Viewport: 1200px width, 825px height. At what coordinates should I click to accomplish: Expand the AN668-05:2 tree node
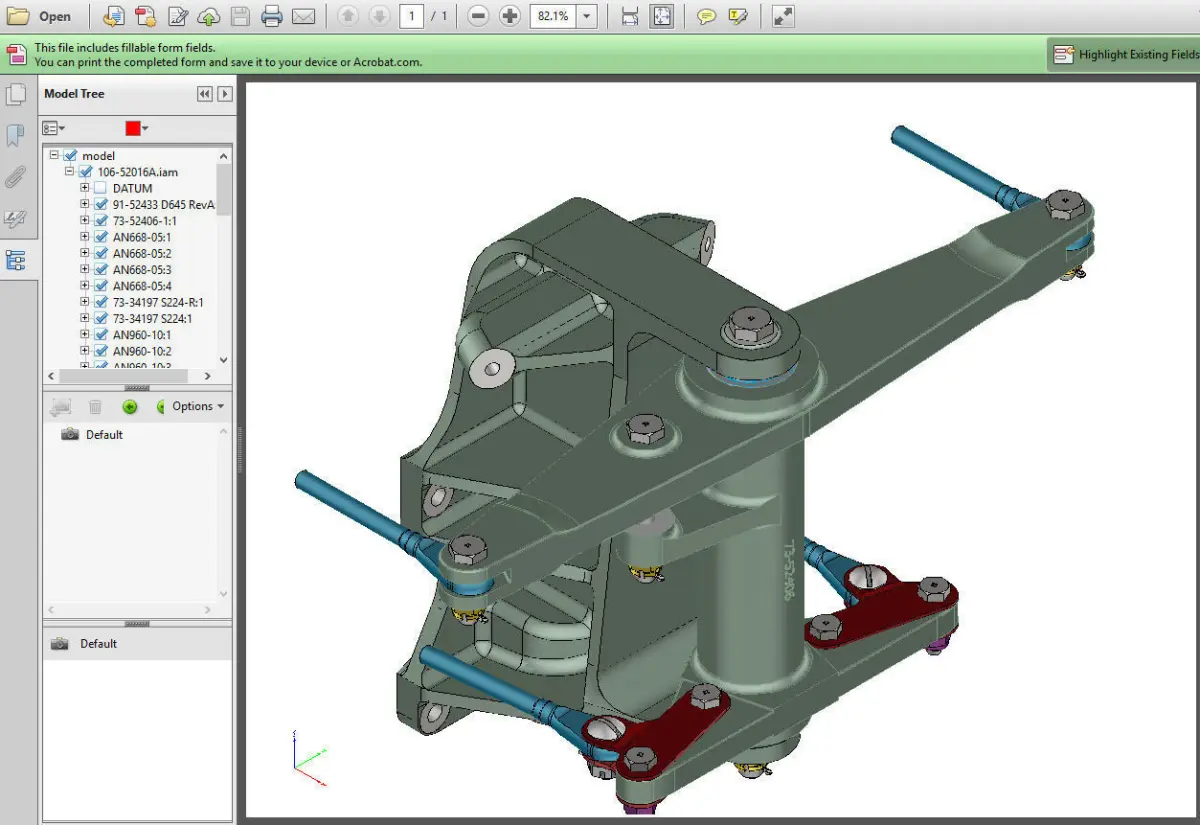[85, 253]
